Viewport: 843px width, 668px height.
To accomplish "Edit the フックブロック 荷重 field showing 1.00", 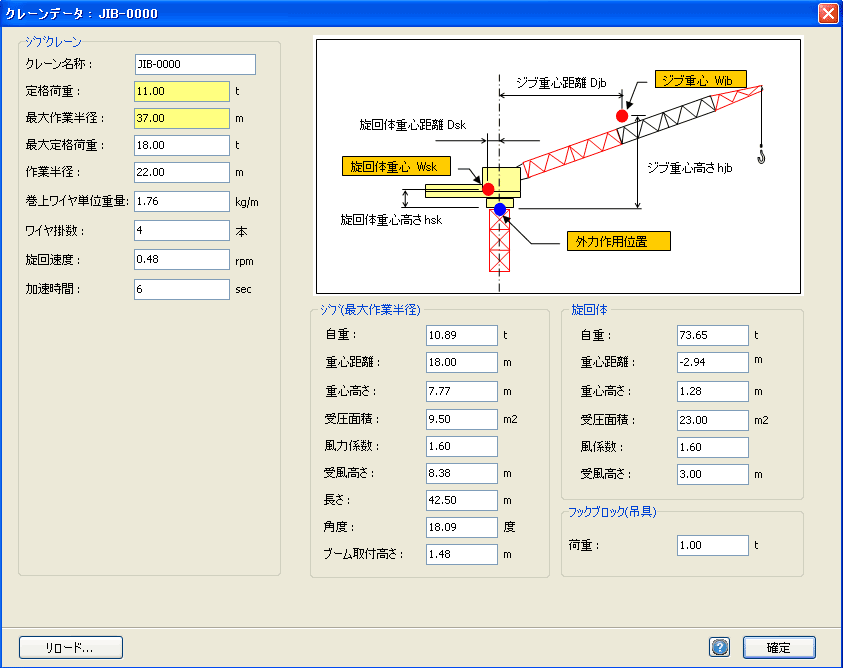I will pyautogui.click(x=713, y=545).
